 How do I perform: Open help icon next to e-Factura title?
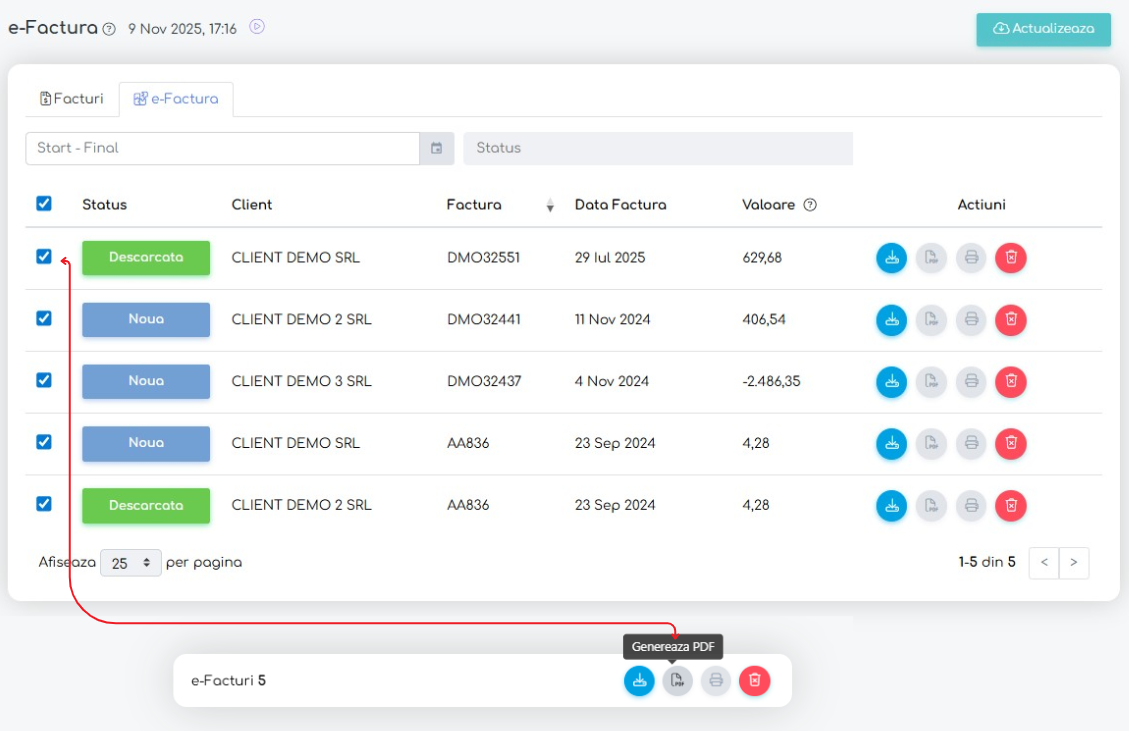(109, 29)
